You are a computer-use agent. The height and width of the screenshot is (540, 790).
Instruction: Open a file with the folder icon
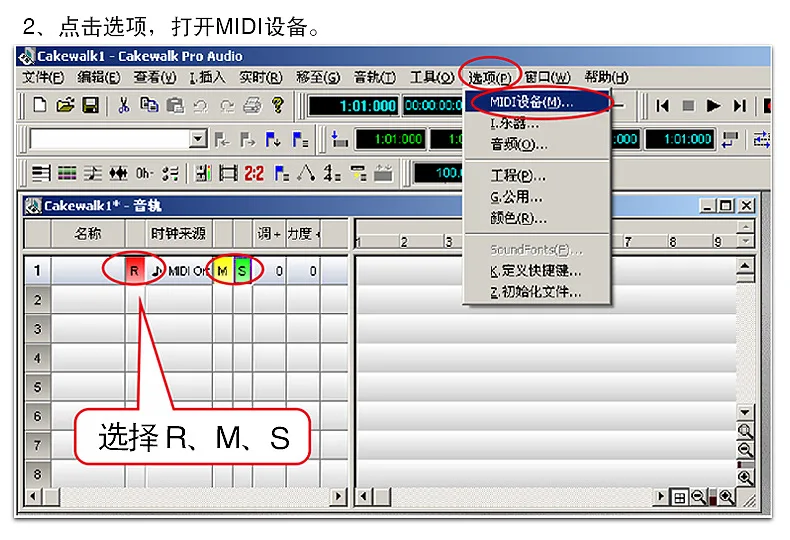(65, 105)
